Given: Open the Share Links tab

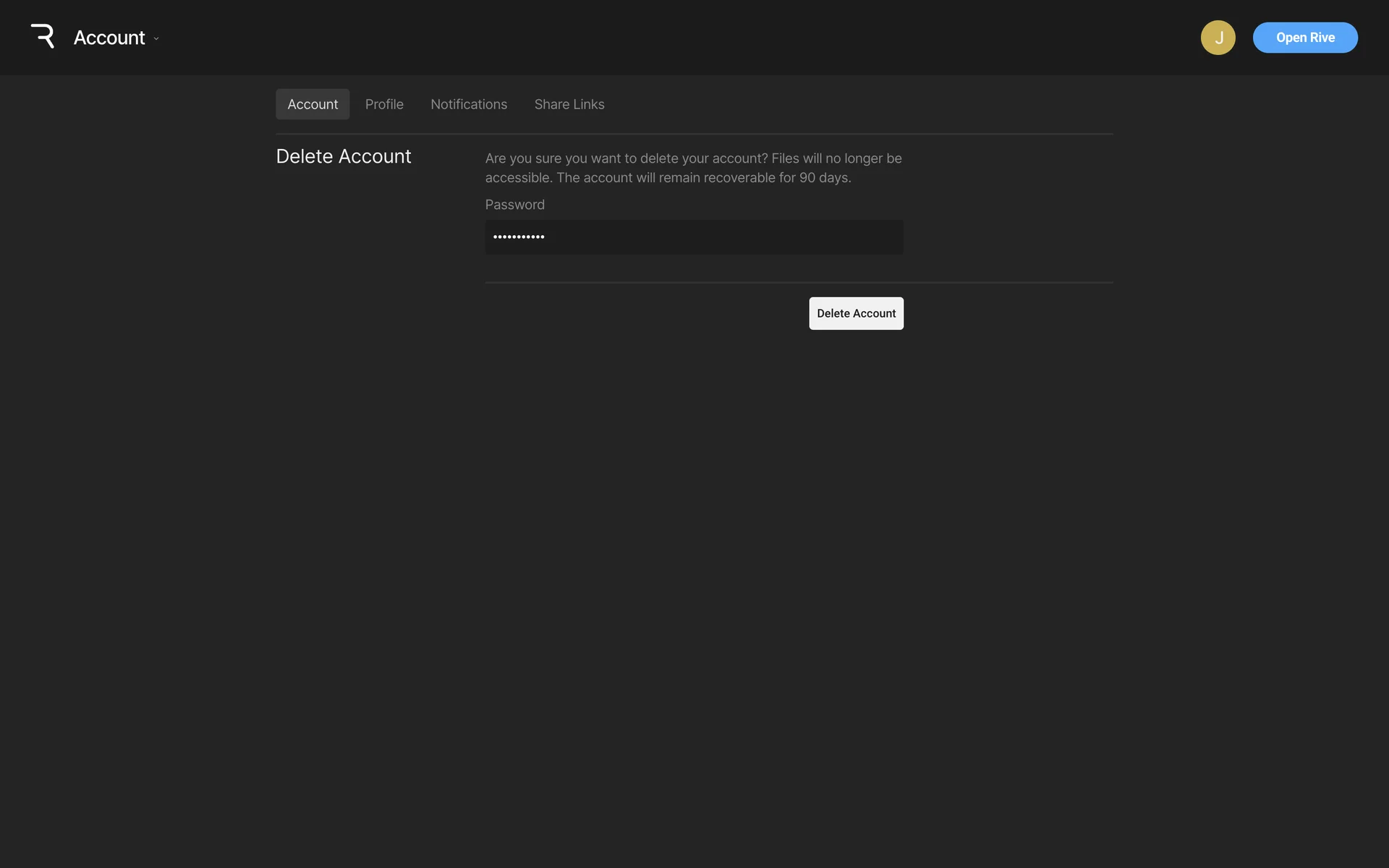Looking at the screenshot, I should click(569, 104).
